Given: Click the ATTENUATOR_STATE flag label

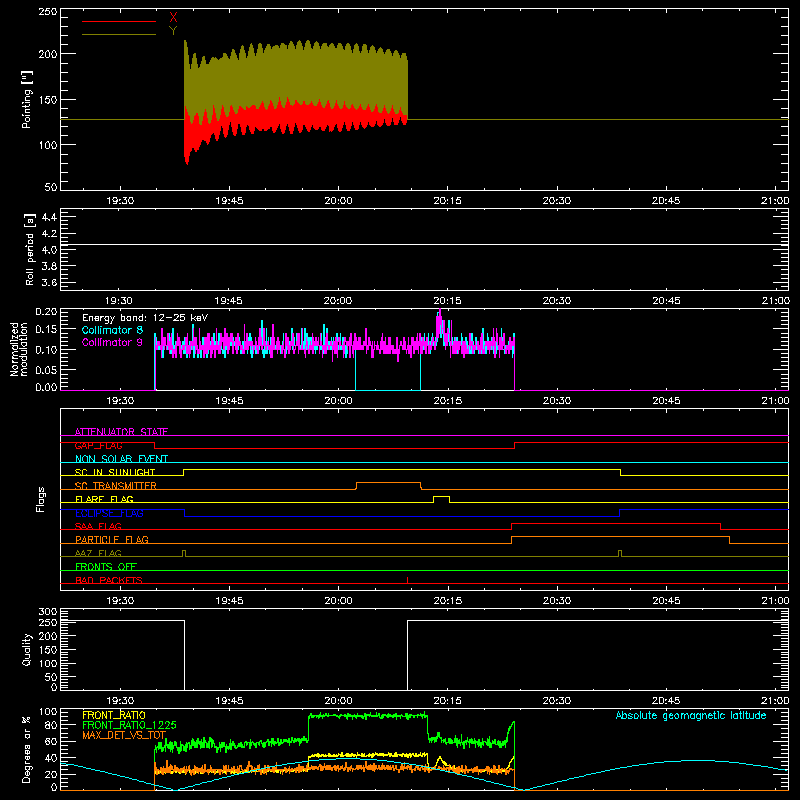Looking at the screenshot, I should click(x=121, y=432).
